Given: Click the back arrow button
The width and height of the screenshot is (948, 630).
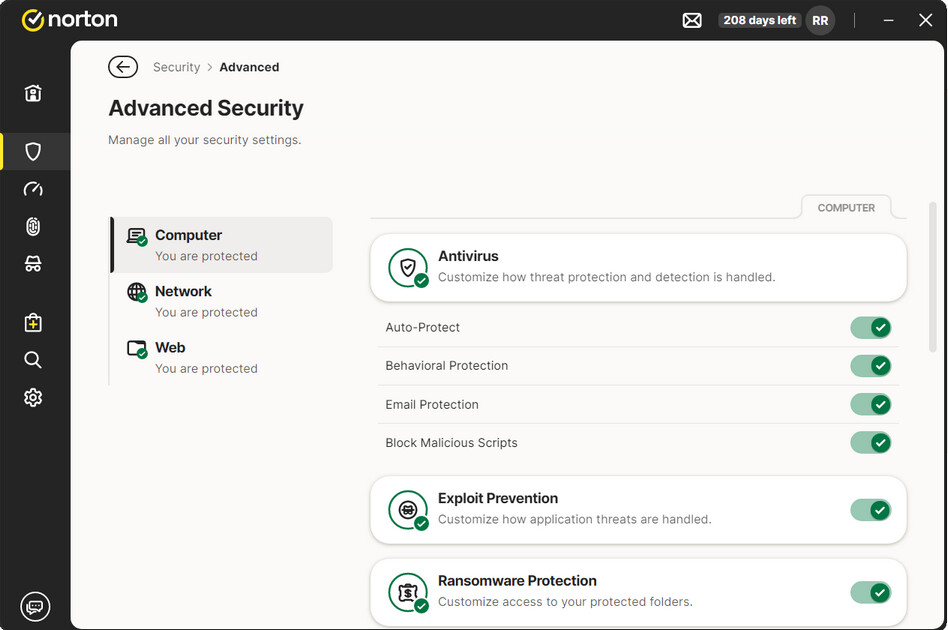Looking at the screenshot, I should click(123, 67).
